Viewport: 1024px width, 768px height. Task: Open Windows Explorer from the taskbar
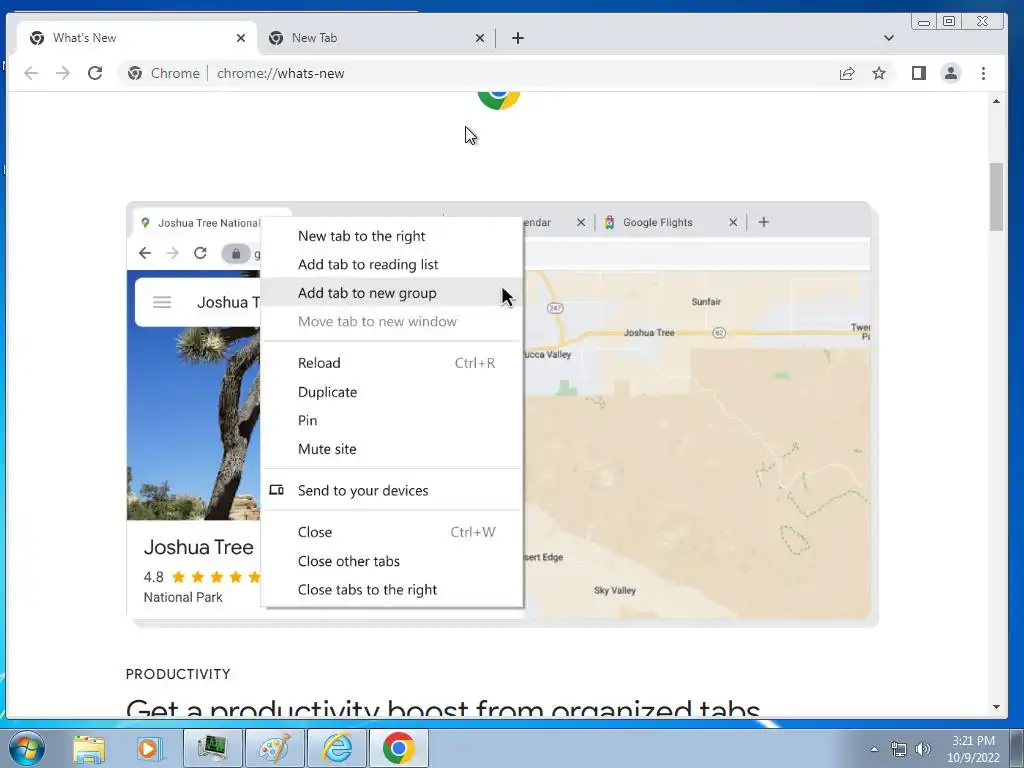pos(89,749)
